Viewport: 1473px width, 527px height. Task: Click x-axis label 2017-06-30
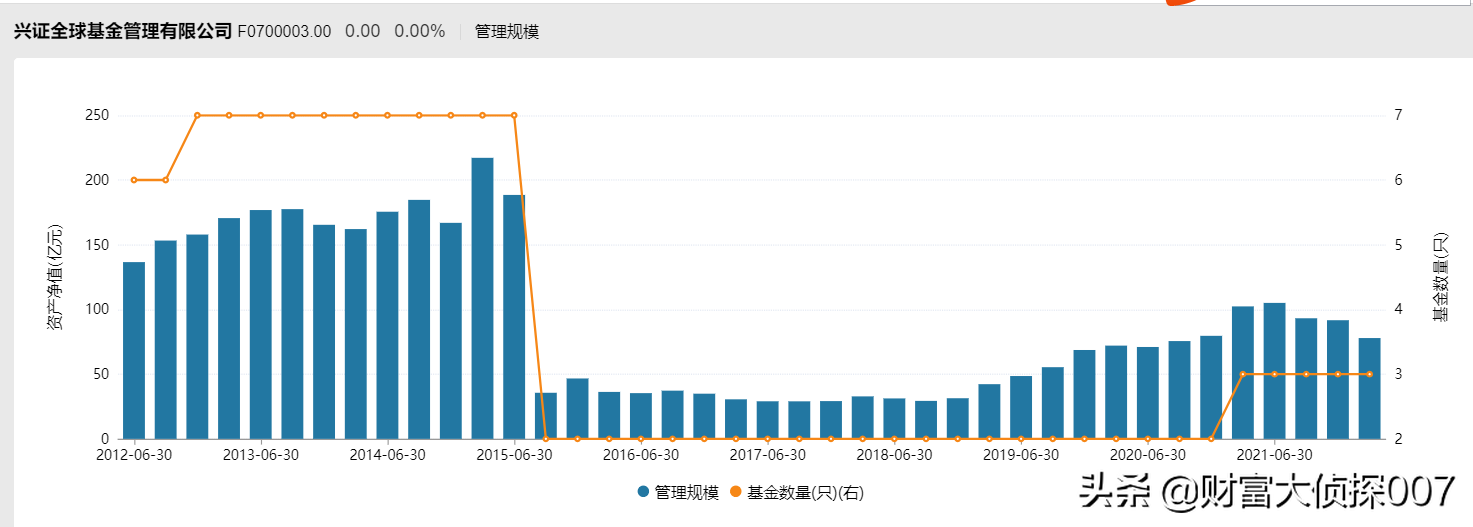pyautogui.click(x=767, y=455)
